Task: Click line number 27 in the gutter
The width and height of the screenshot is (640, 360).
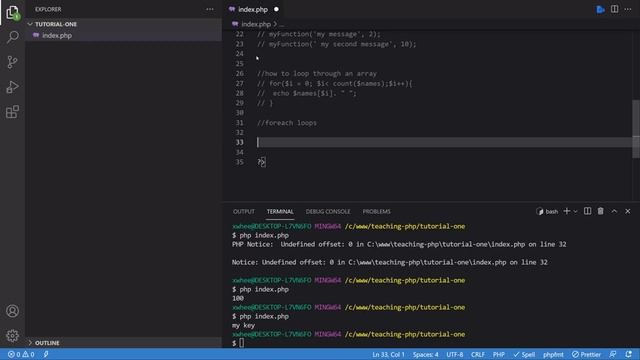Action: (x=239, y=83)
